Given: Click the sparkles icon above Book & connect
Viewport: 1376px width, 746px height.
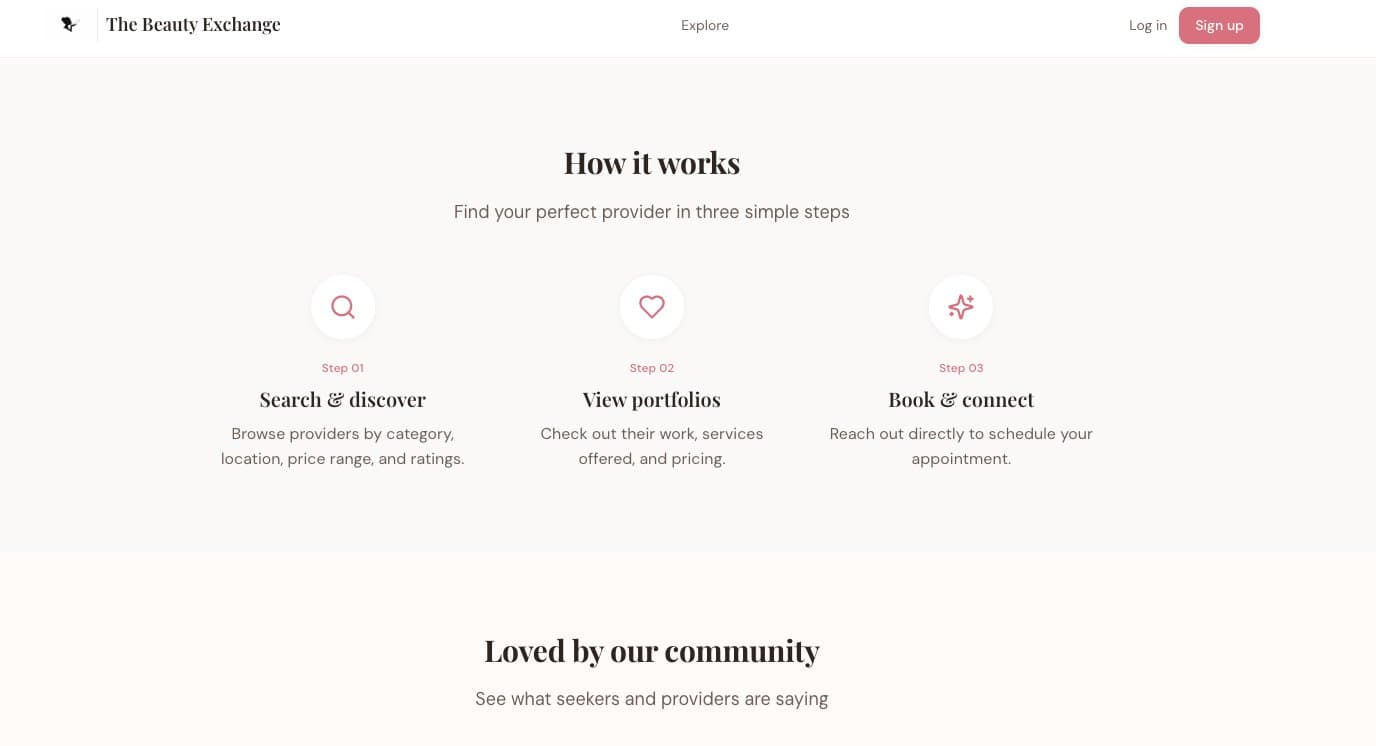Looking at the screenshot, I should pos(961,307).
